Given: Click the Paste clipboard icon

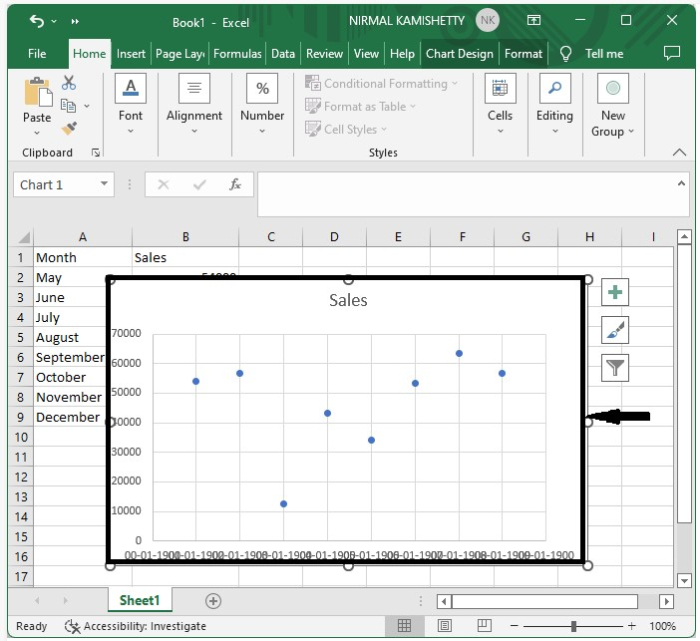Looking at the screenshot, I should click(38, 92).
